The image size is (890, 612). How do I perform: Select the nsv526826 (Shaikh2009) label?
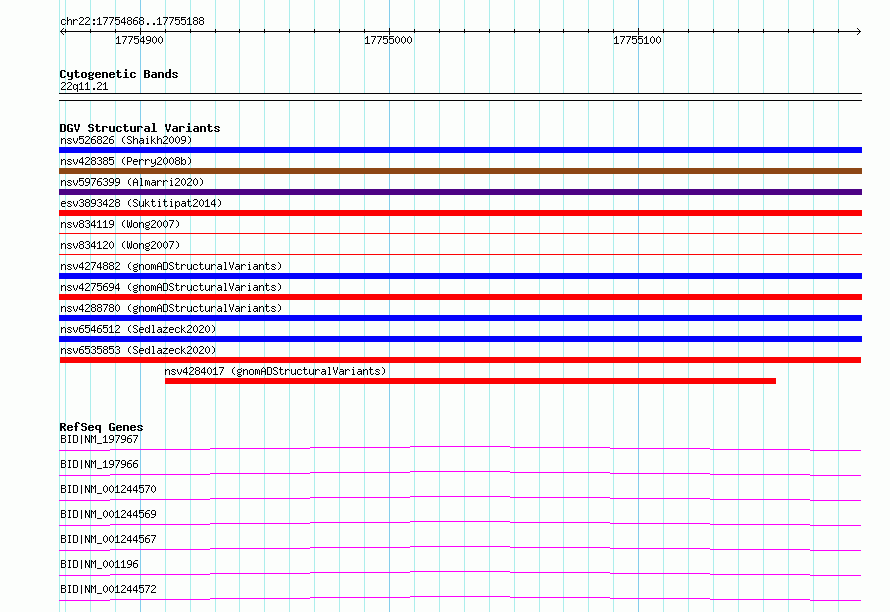[x=126, y=140]
